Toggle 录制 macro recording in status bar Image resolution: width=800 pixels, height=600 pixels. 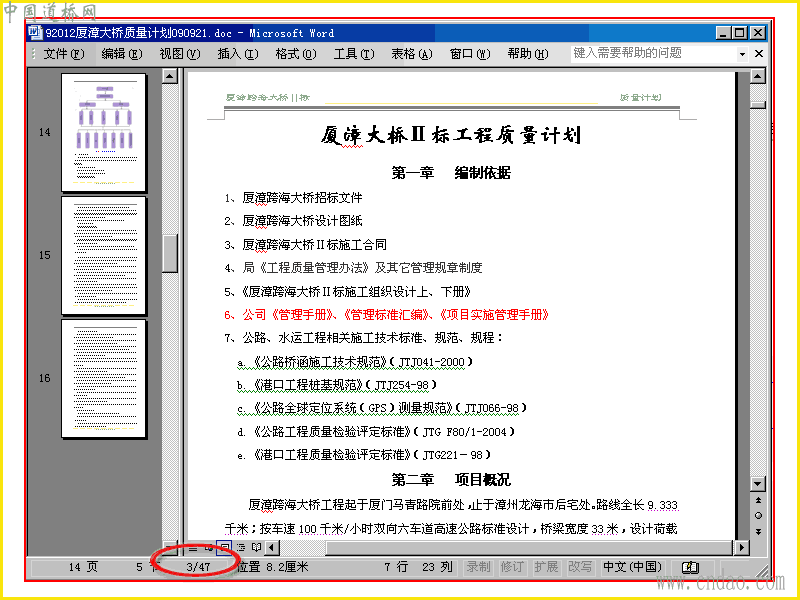point(478,567)
